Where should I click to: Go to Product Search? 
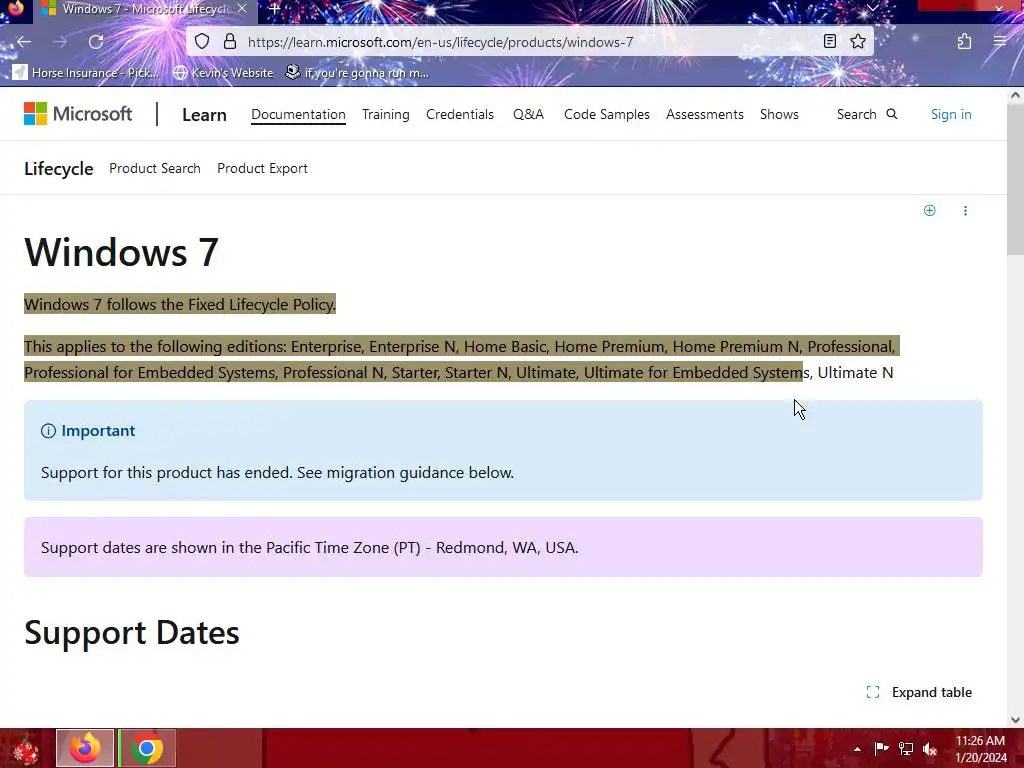point(155,168)
